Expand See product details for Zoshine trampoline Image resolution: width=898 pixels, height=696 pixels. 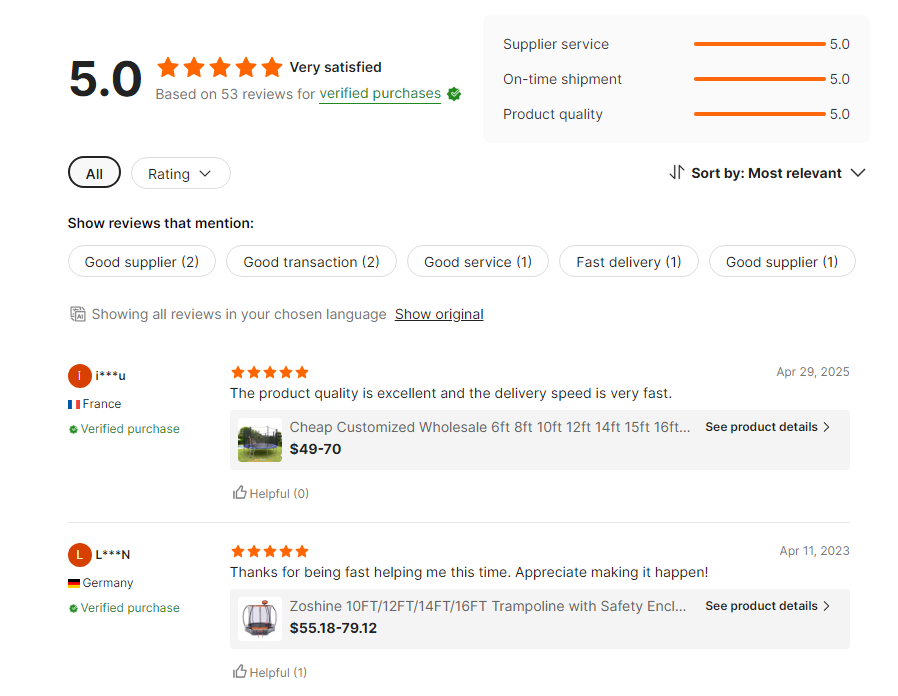point(767,606)
